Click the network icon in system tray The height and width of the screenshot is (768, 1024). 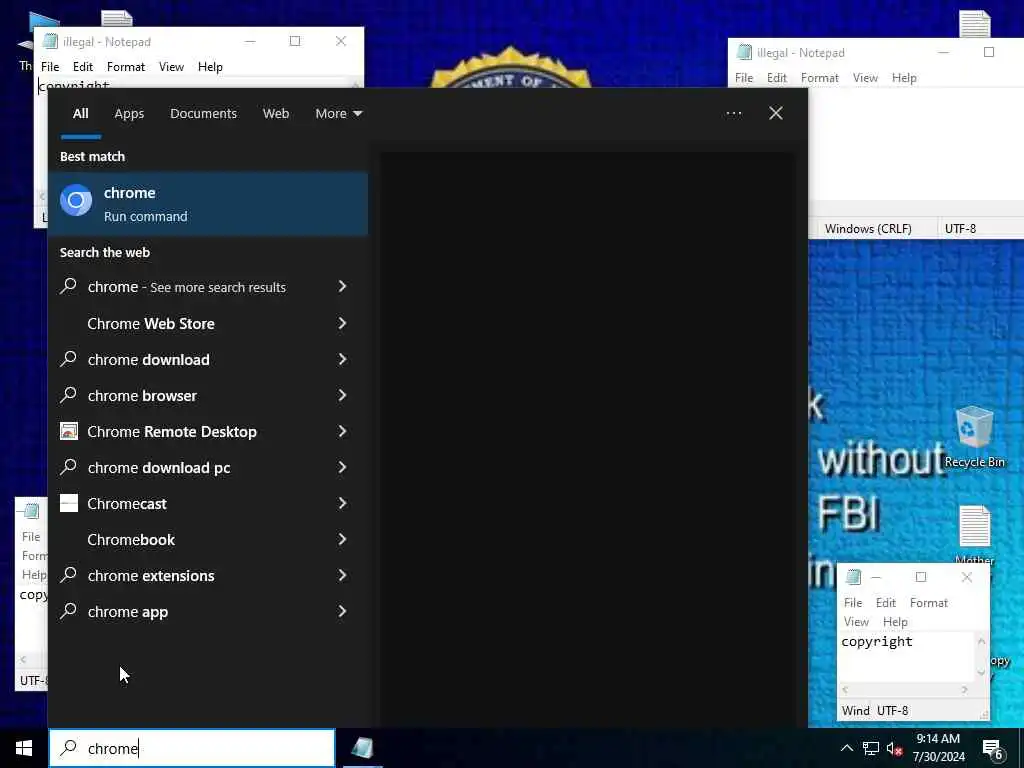[871, 749]
